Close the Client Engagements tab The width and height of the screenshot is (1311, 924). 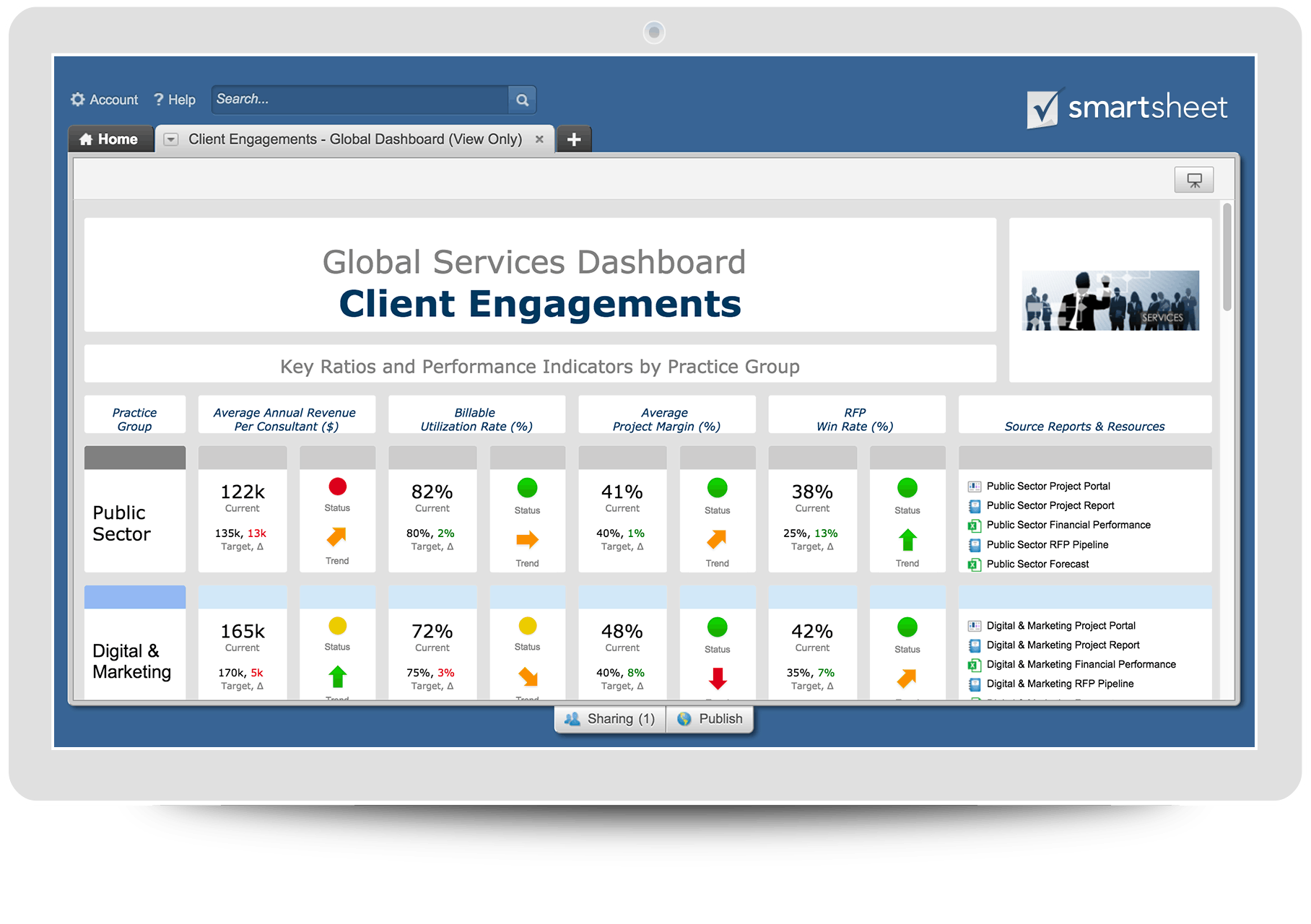540,139
